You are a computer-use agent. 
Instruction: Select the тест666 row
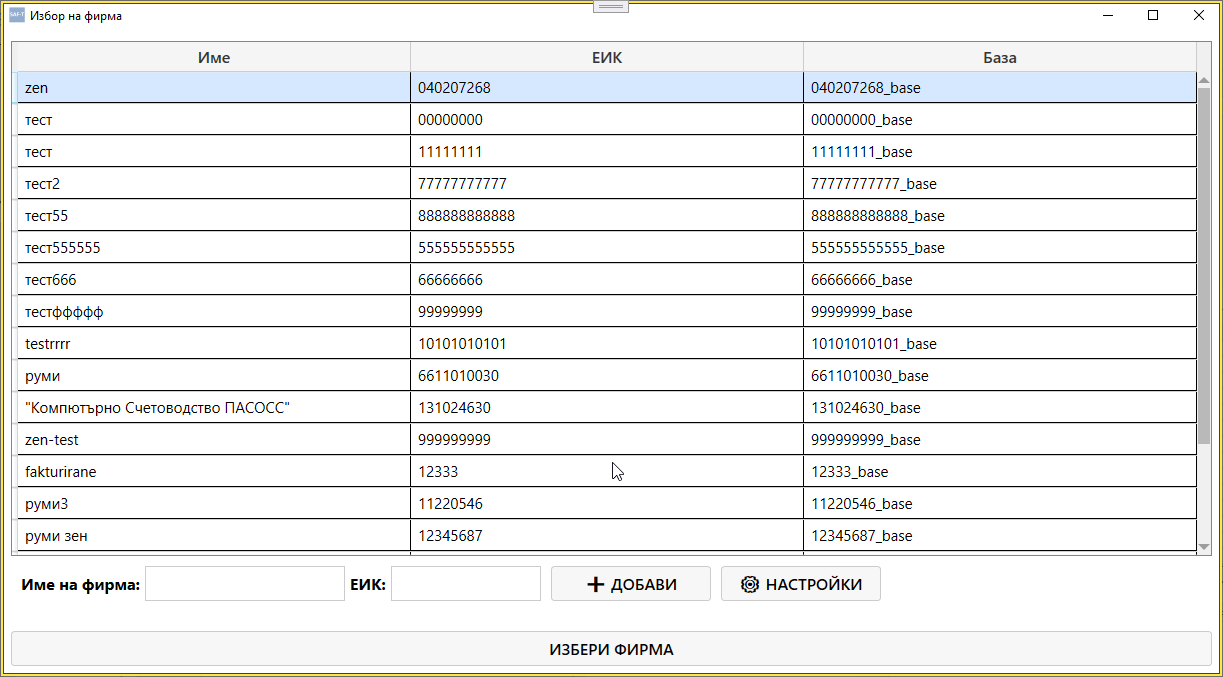(606, 280)
